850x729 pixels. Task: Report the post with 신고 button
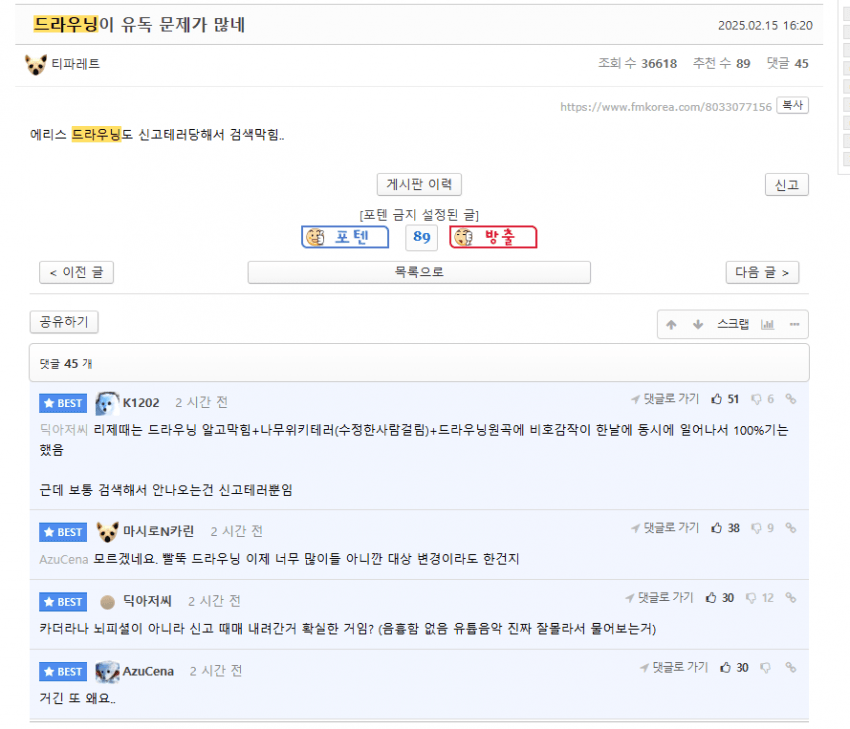pyautogui.click(x=787, y=185)
